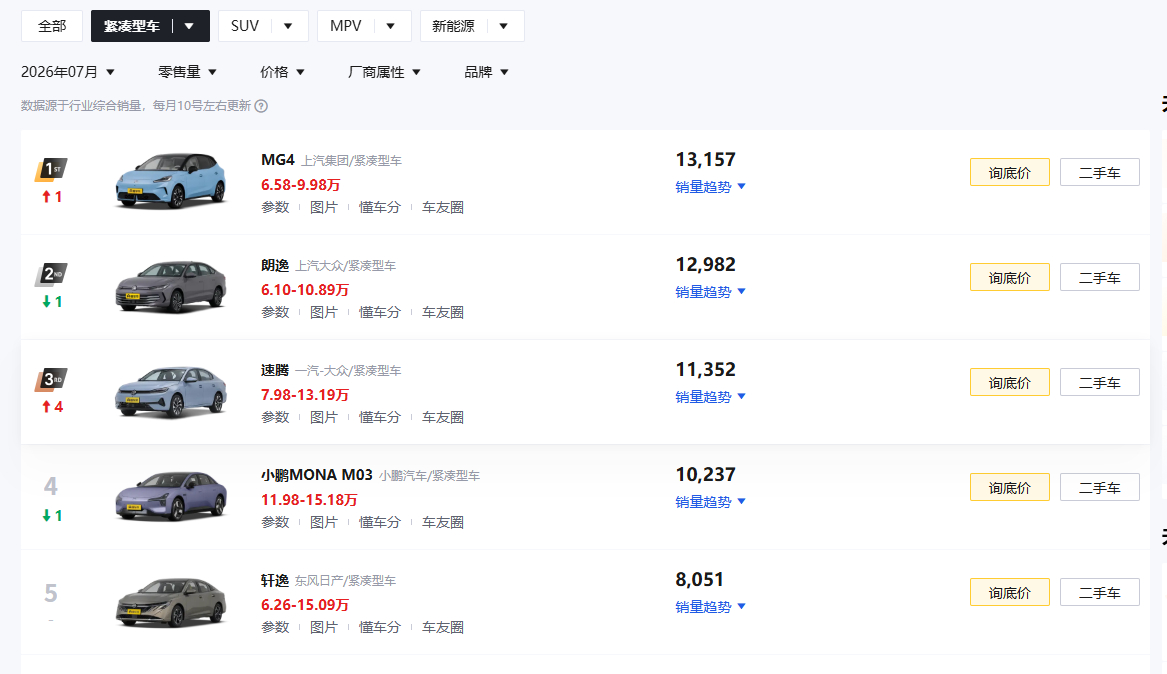The image size is (1167, 674).
Task: Open the MG4 car thumbnail
Action: 171,181
